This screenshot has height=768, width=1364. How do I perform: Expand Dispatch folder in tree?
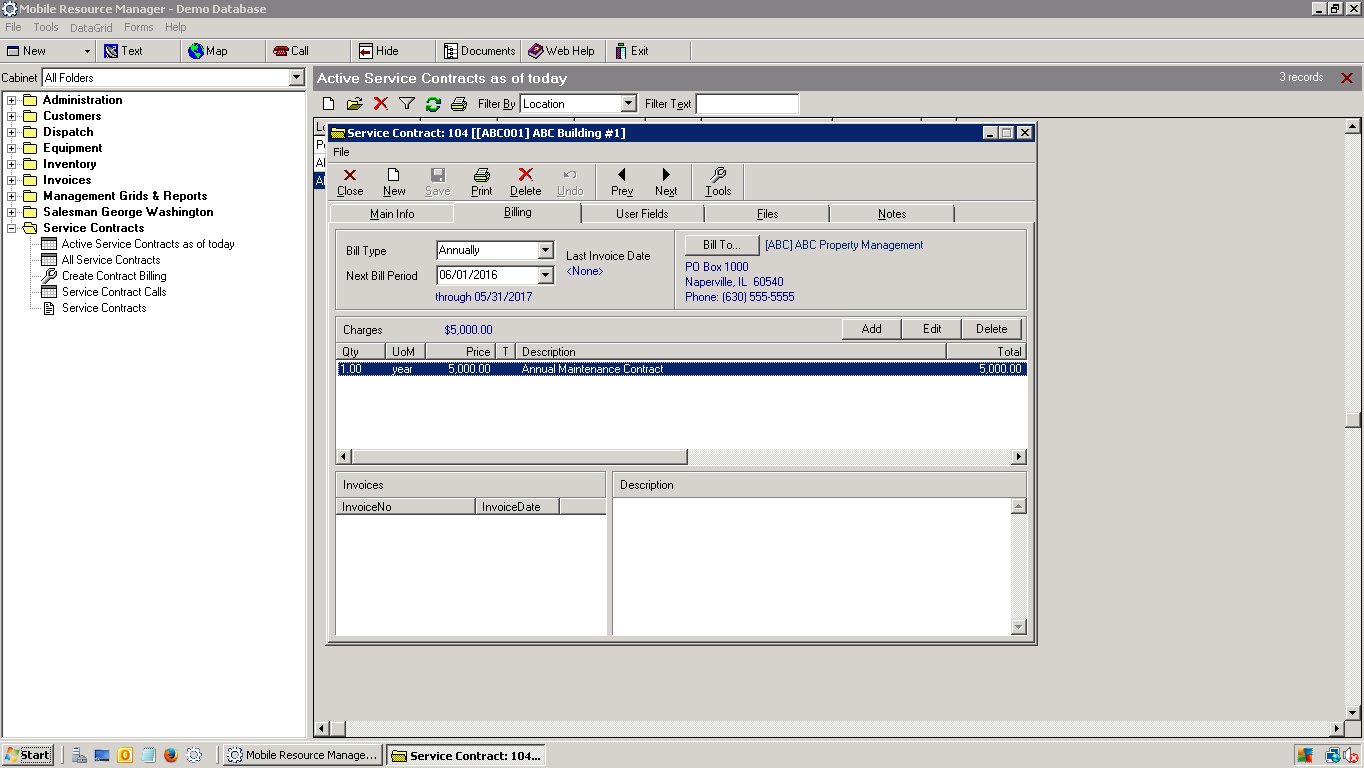pyautogui.click(x=12, y=132)
